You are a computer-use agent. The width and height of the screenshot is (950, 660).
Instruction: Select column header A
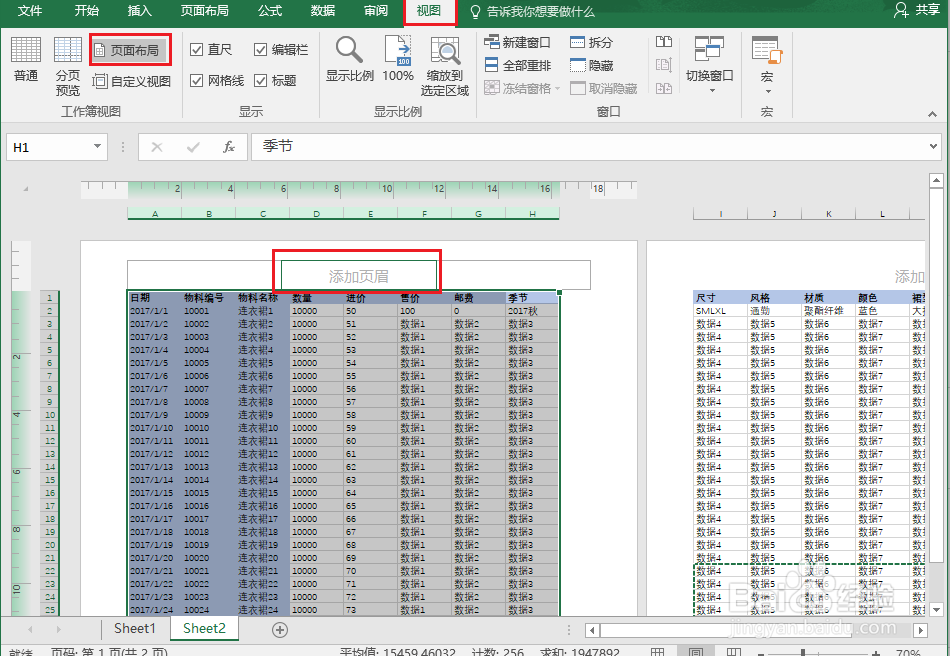point(154,213)
